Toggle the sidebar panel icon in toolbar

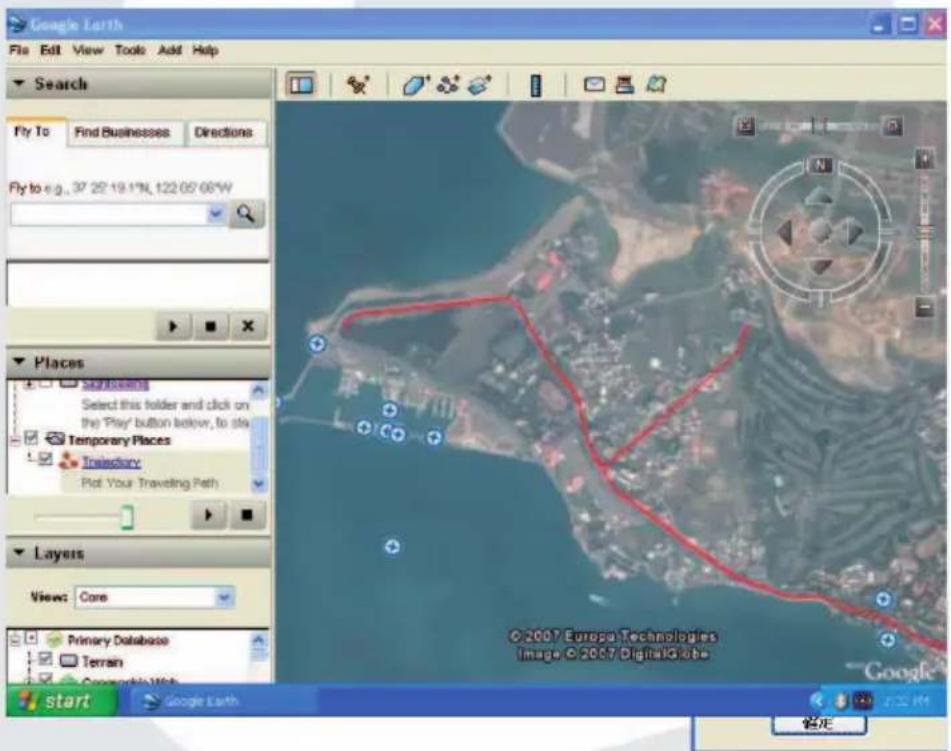point(301,84)
